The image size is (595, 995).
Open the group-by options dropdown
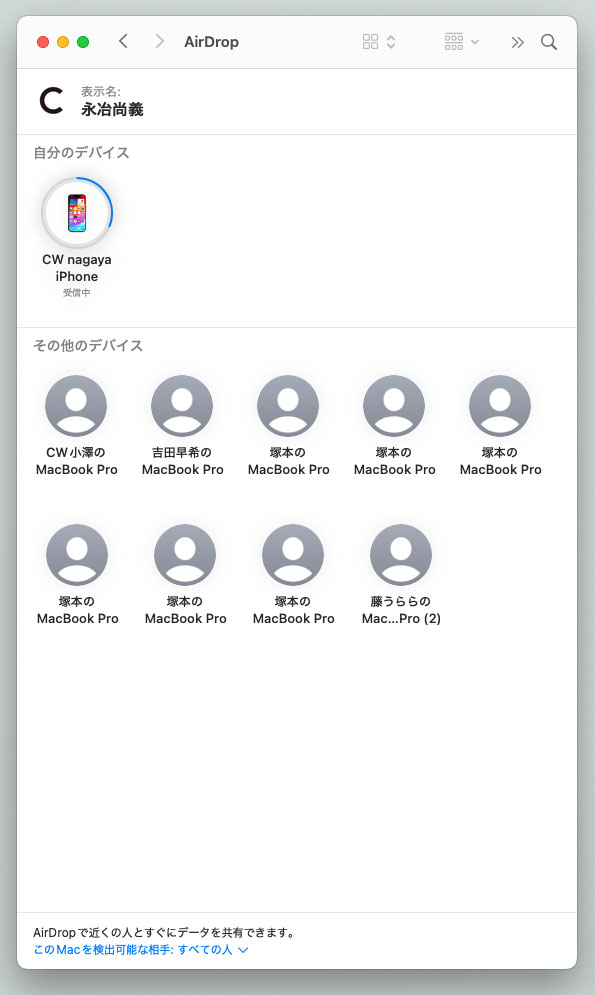click(461, 42)
